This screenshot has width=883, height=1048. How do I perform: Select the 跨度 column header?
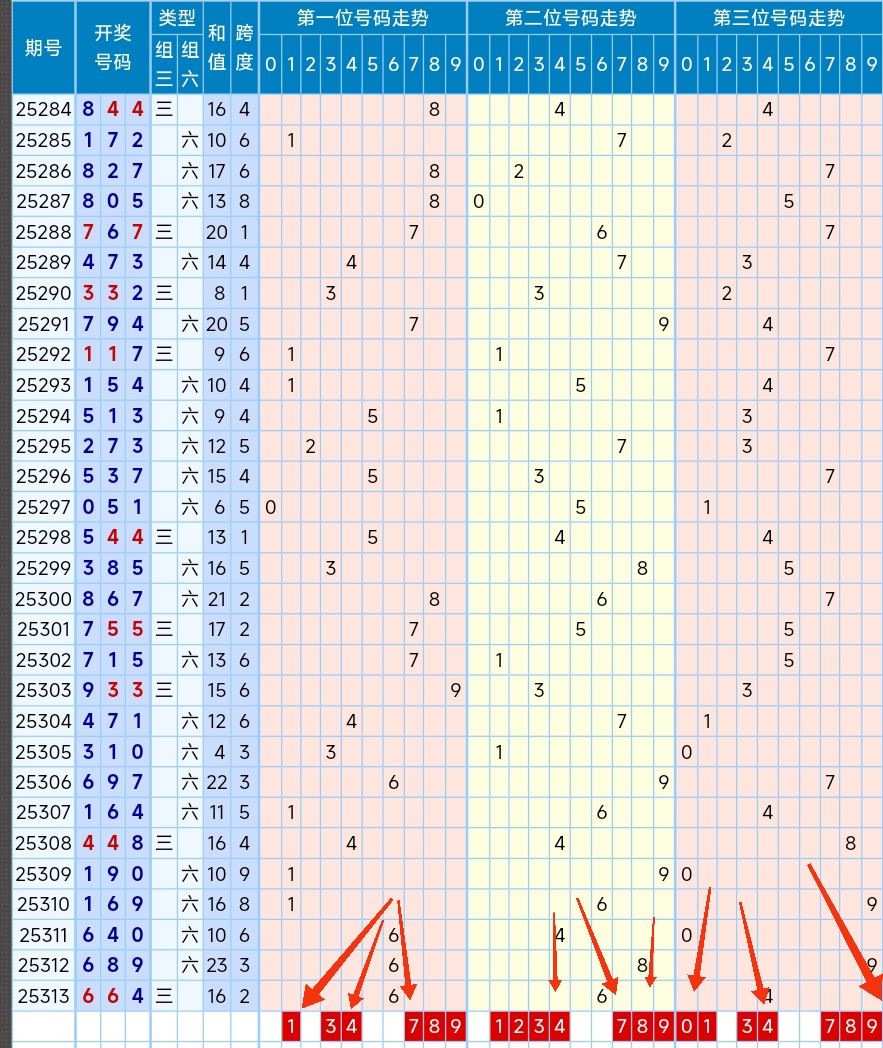(x=244, y=47)
